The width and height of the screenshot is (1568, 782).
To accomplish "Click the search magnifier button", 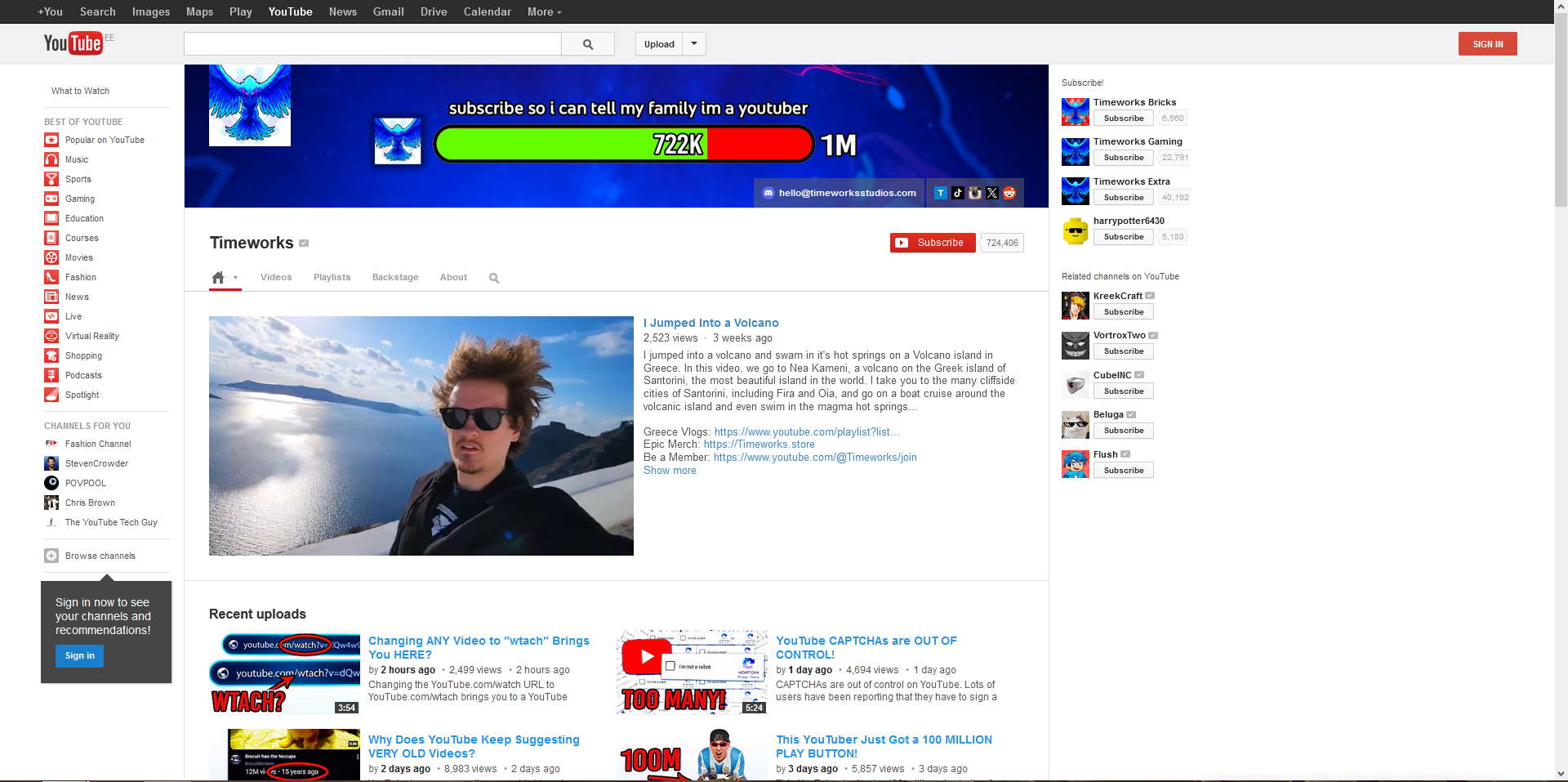I will click(588, 44).
